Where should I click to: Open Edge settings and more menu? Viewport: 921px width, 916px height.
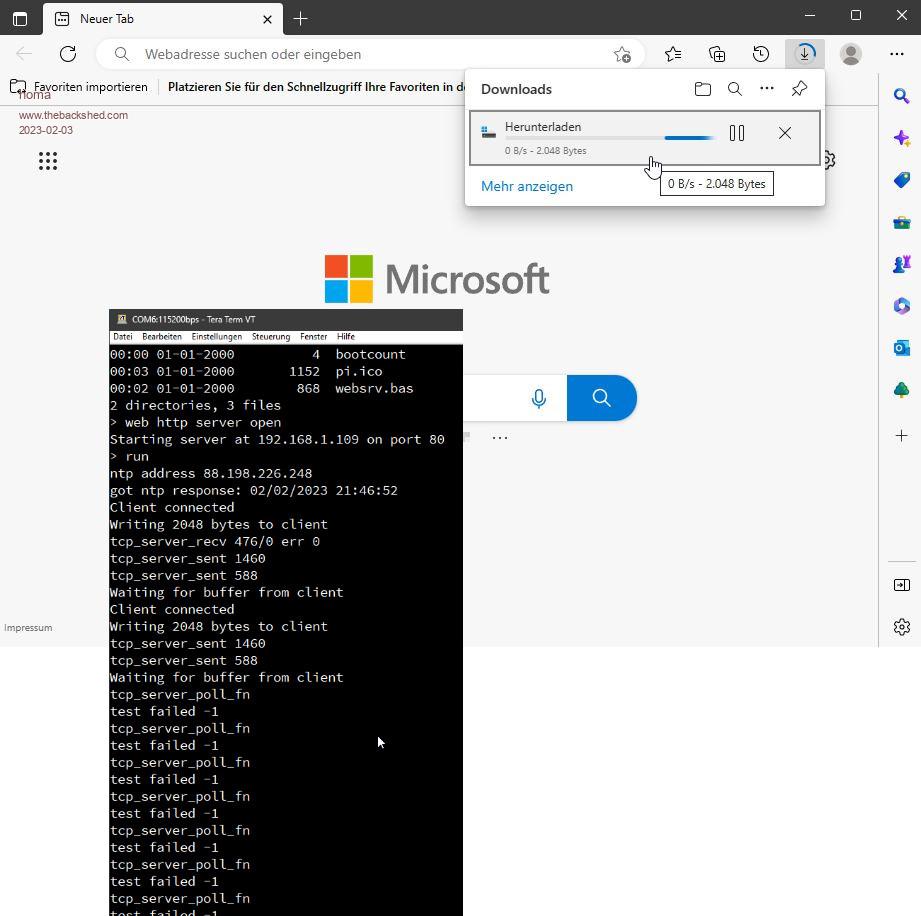(x=897, y=54)
